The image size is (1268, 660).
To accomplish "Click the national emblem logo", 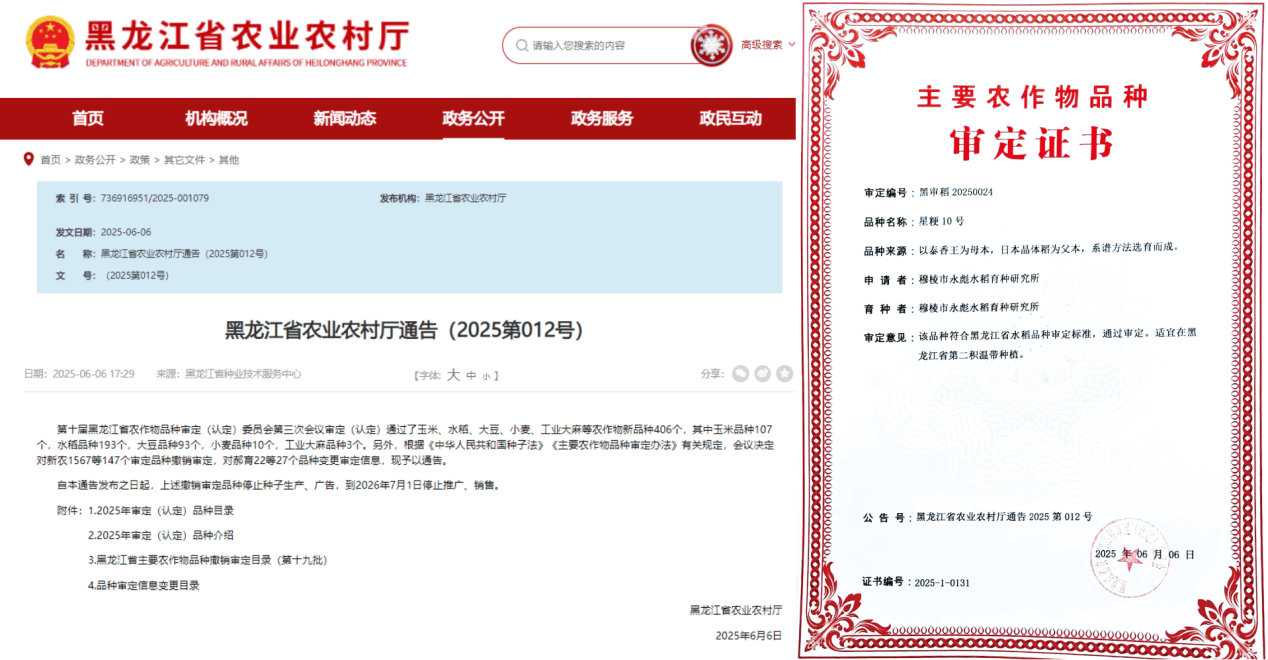I will coord(50,42).
